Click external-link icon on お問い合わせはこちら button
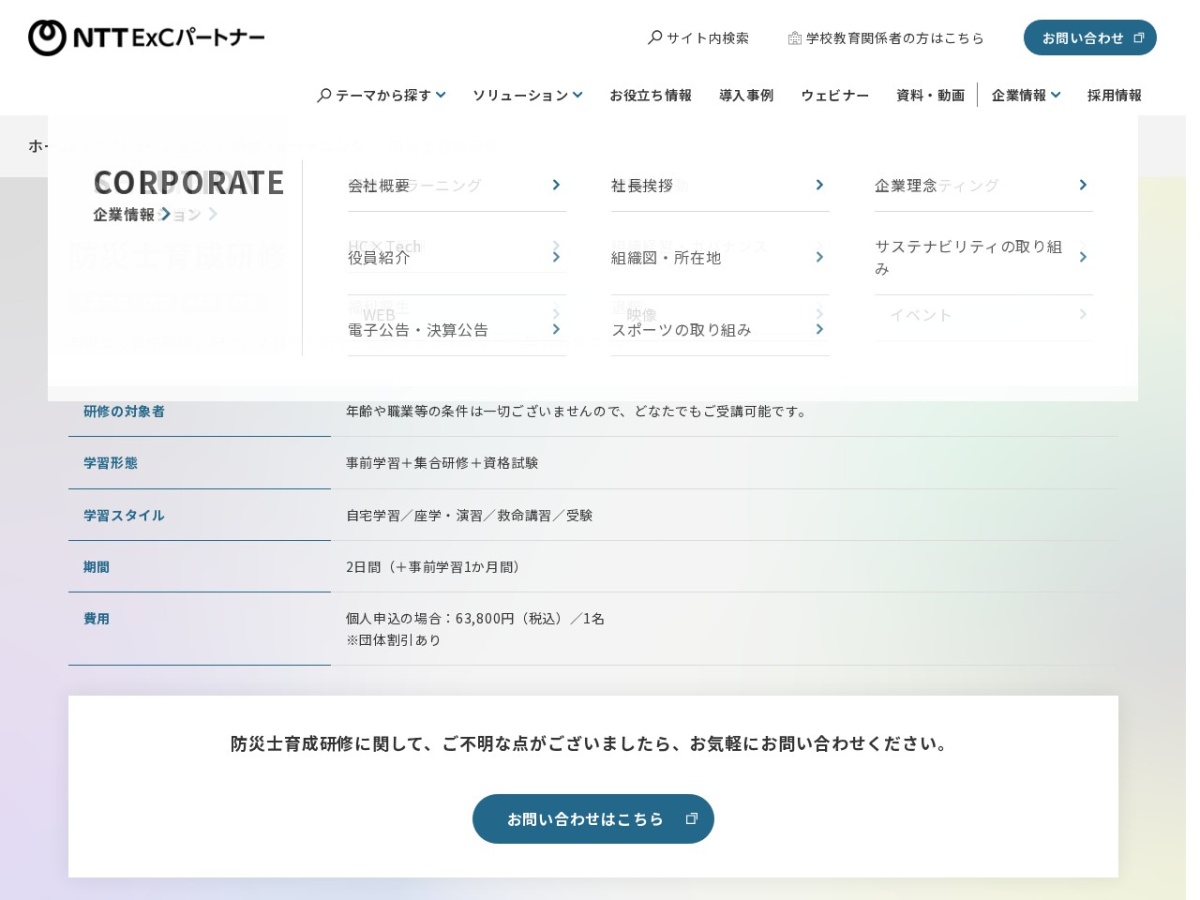1200x900 pixels. (691, 819)
